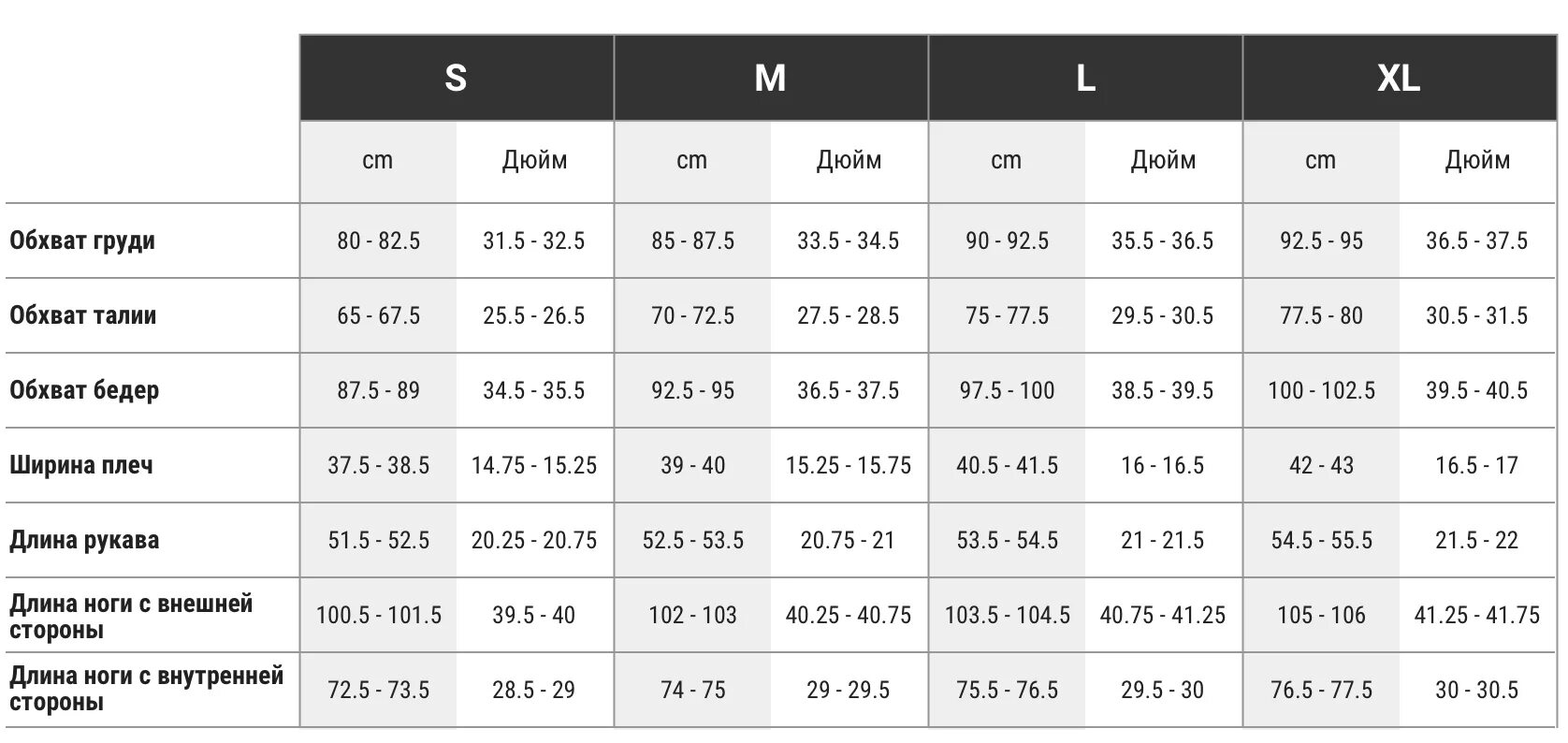Image resolution: width=1568 pixels, height=743 pixels.
Task: Click the 'Обхват груди' row label
Action: point(82,240)
